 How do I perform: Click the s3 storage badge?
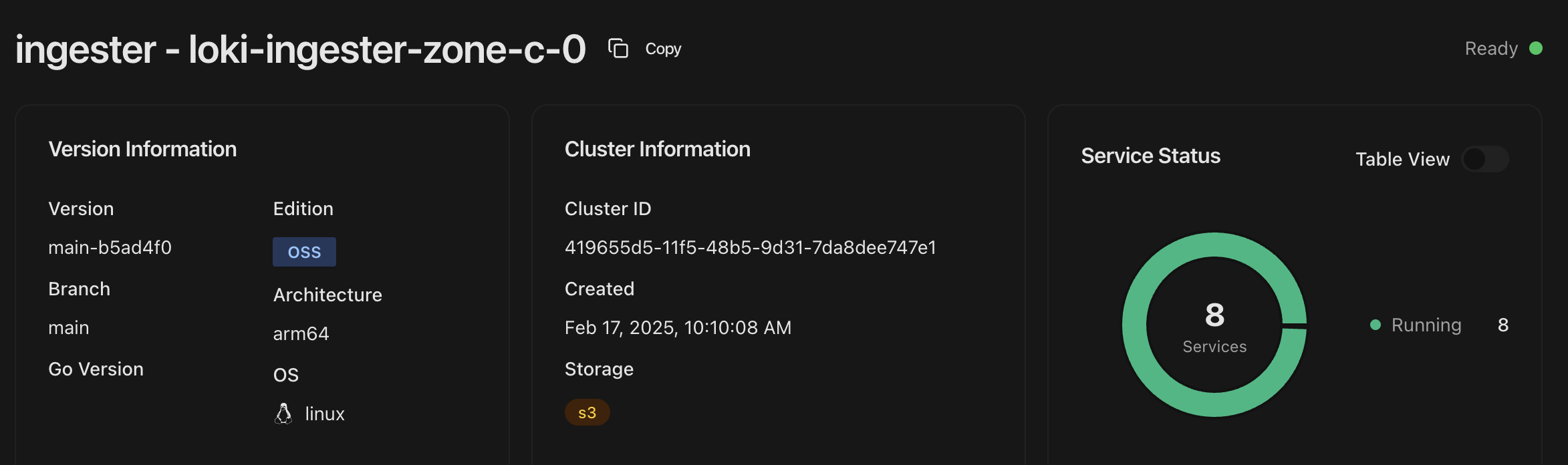(587, 412)
